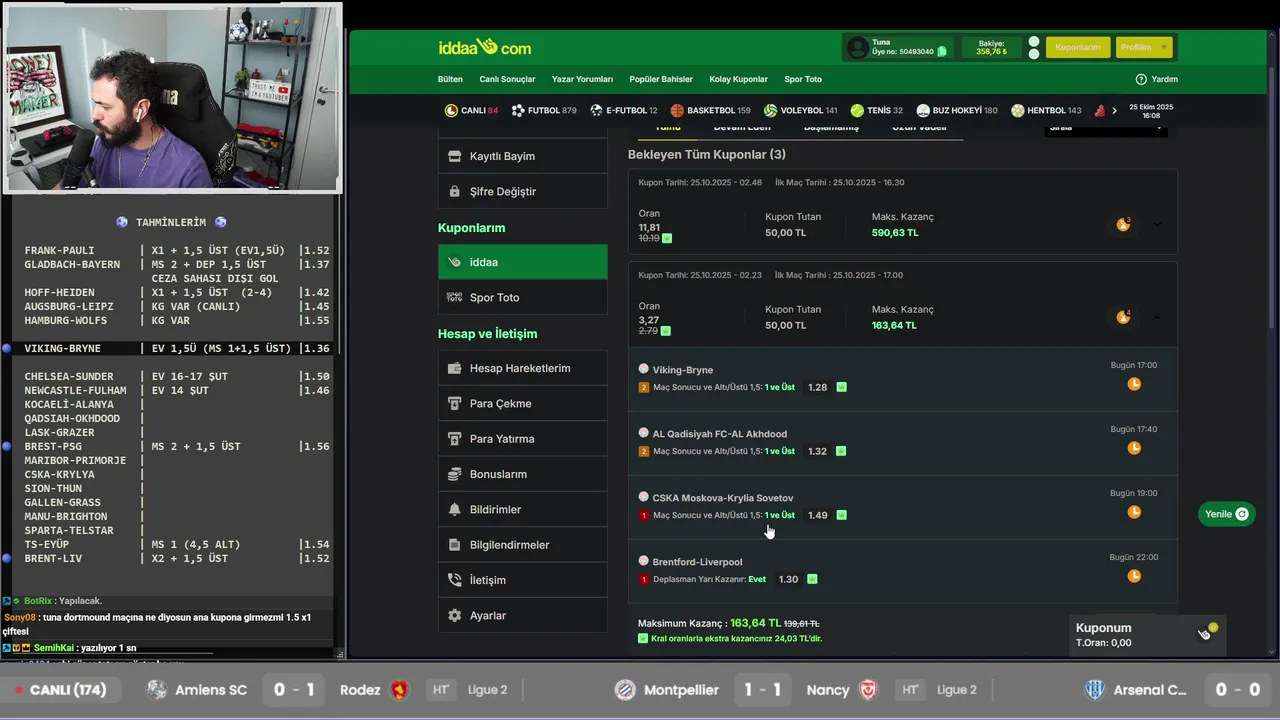Click the yellow Kuponlarım button
The height and width of the screenshot is (720, 1280).
pyautogui.click(x=1078, y=47)
